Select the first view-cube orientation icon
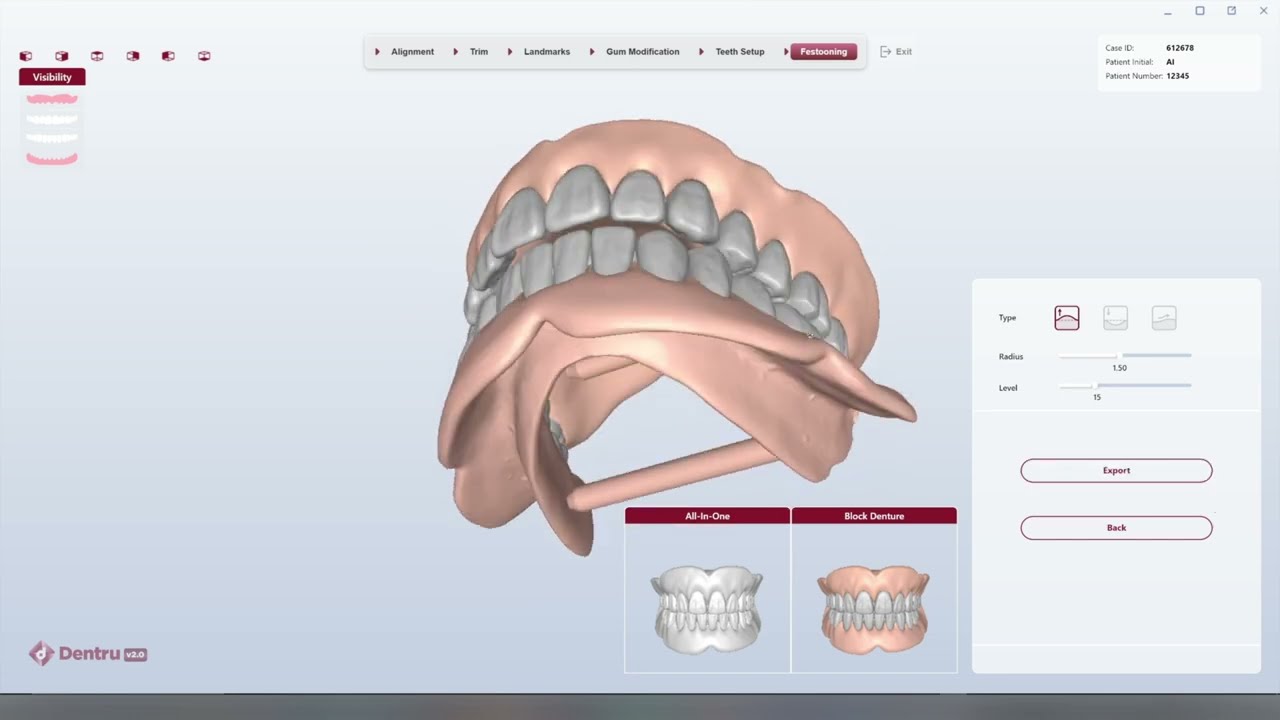This screenshot has height=720, width=1280. point(26,56)
